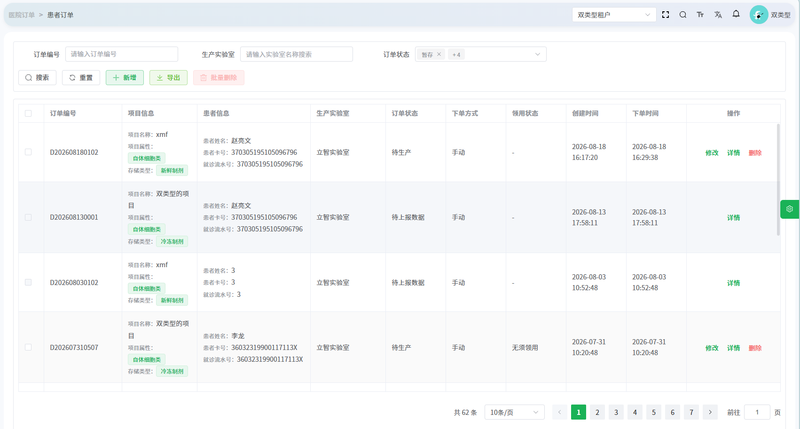The height and width of the screenshot is (429, 800).
Task: Check the row for order D202607310507
Action: pyautogui.click(x=28, y=347)
